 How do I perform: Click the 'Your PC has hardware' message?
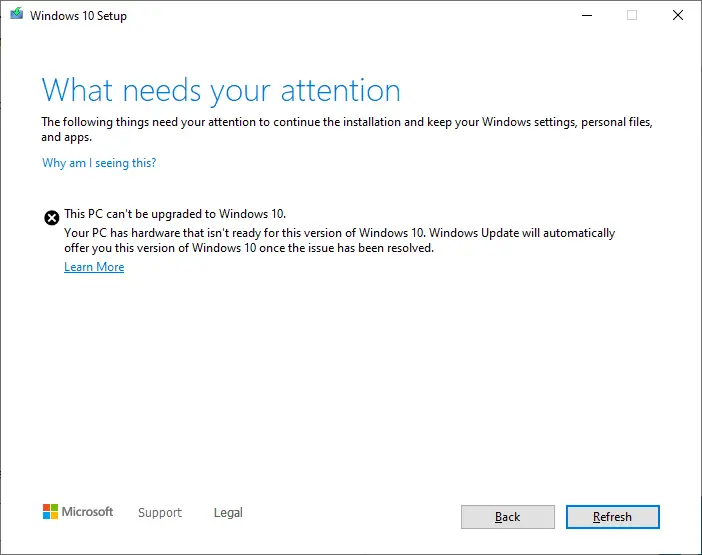click(339, 240)
